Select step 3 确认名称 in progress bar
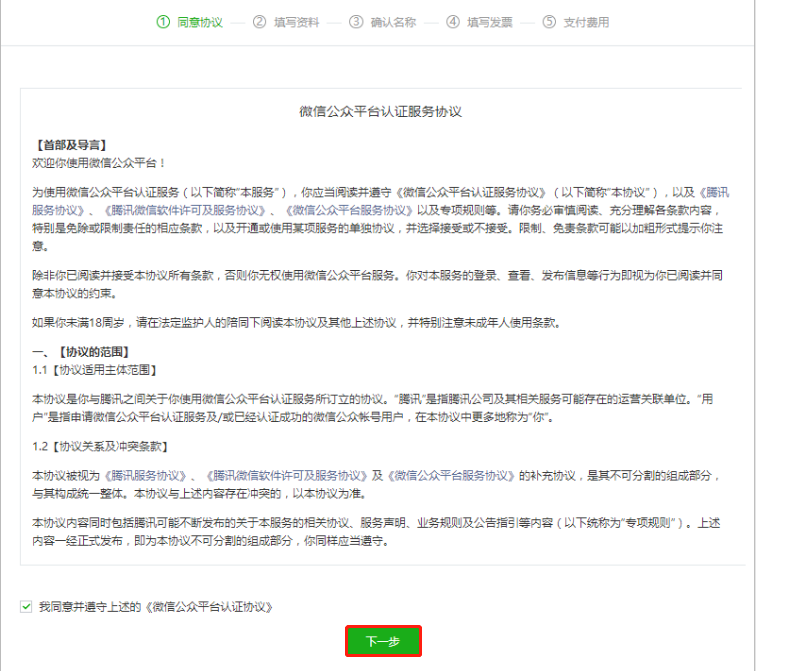The image size is (799, 671). pyautogui.click(x=383, y=22)
